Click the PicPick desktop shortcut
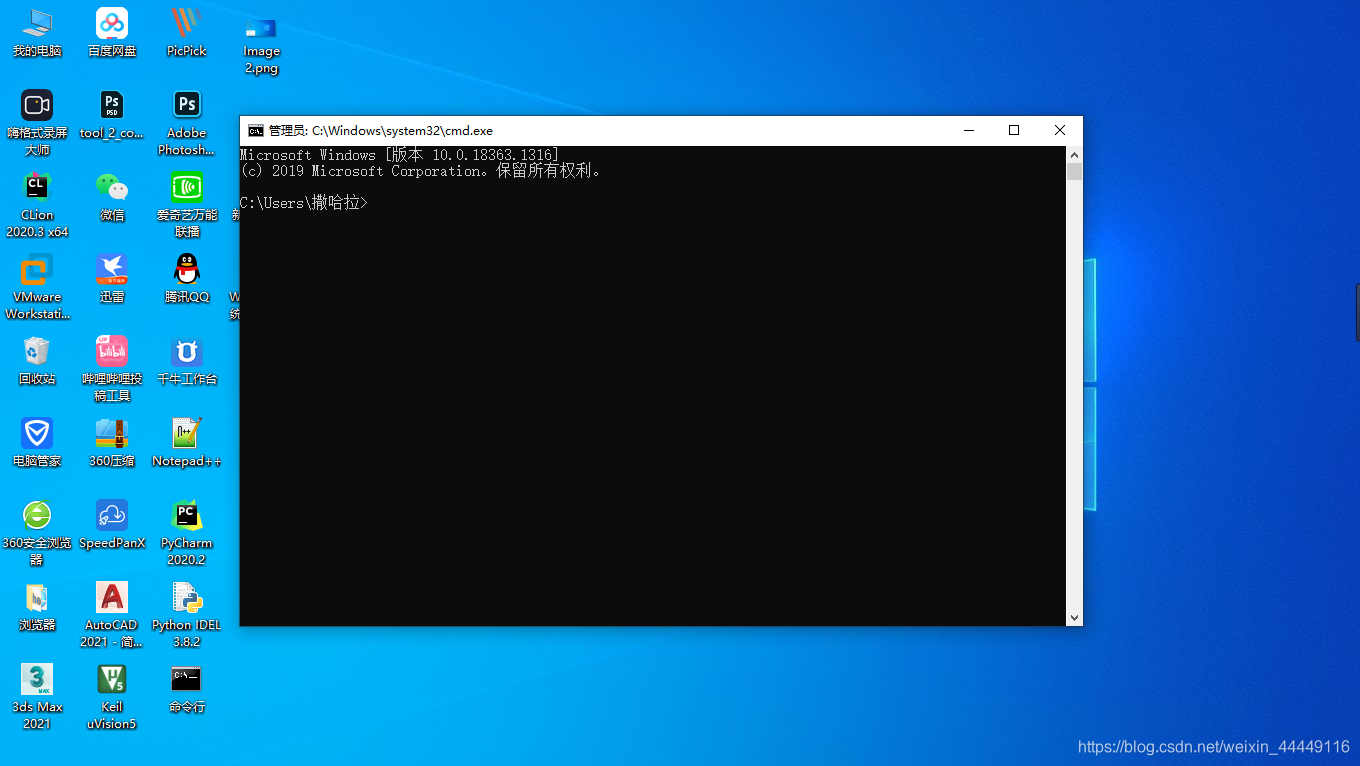Image resolution: width=1360 pixels, height=766 pixels. tap(187, 33)
